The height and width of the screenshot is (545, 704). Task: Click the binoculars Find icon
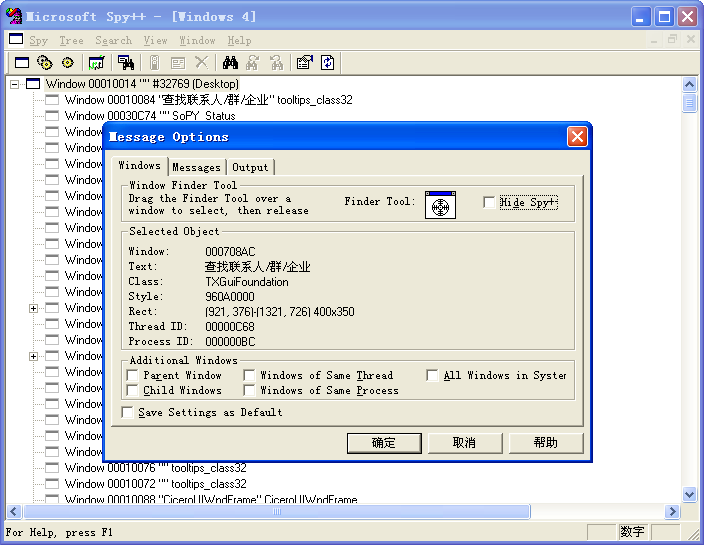tap(229, 63)
